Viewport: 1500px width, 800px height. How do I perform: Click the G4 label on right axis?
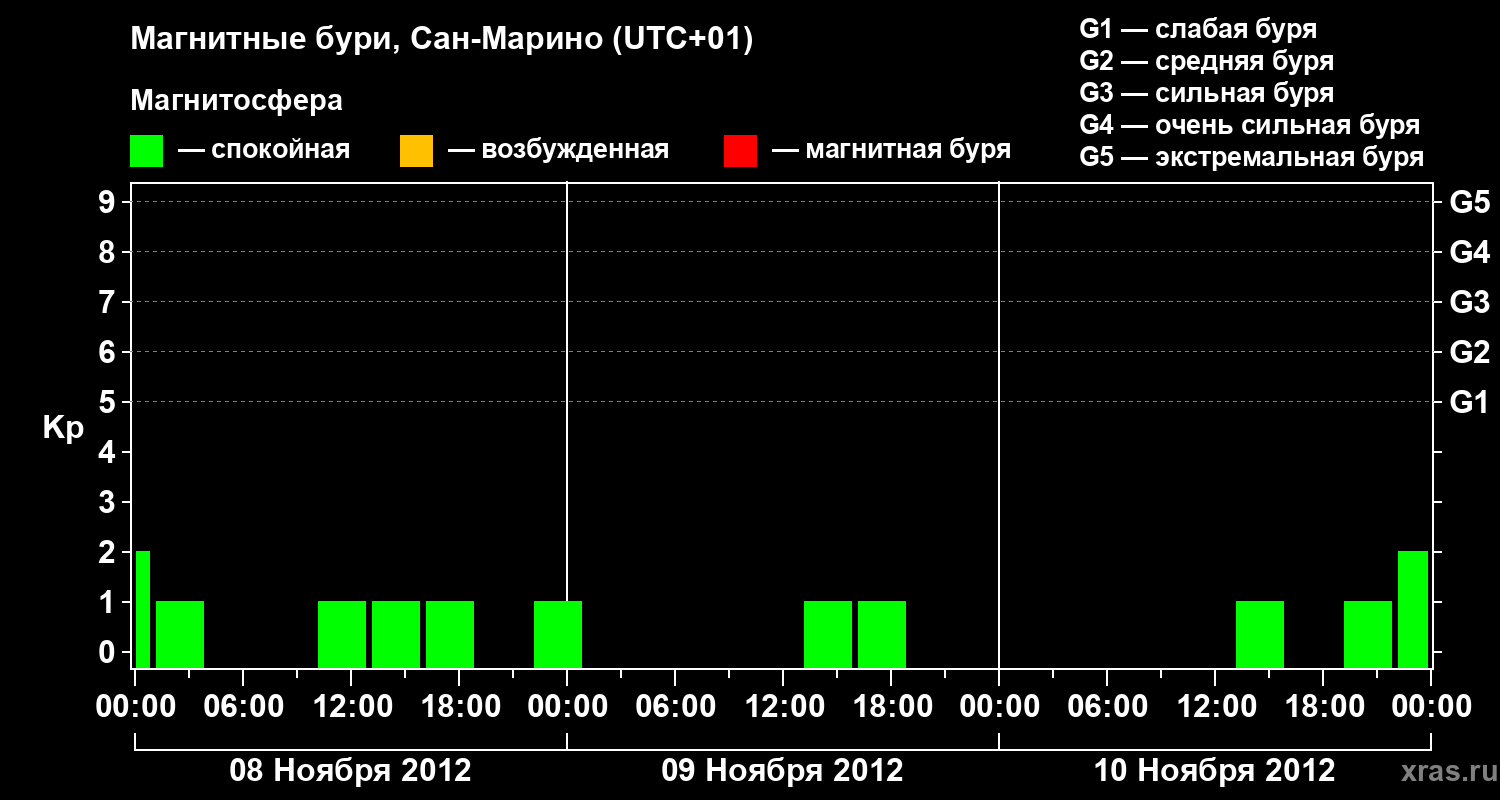point(1470,252)
